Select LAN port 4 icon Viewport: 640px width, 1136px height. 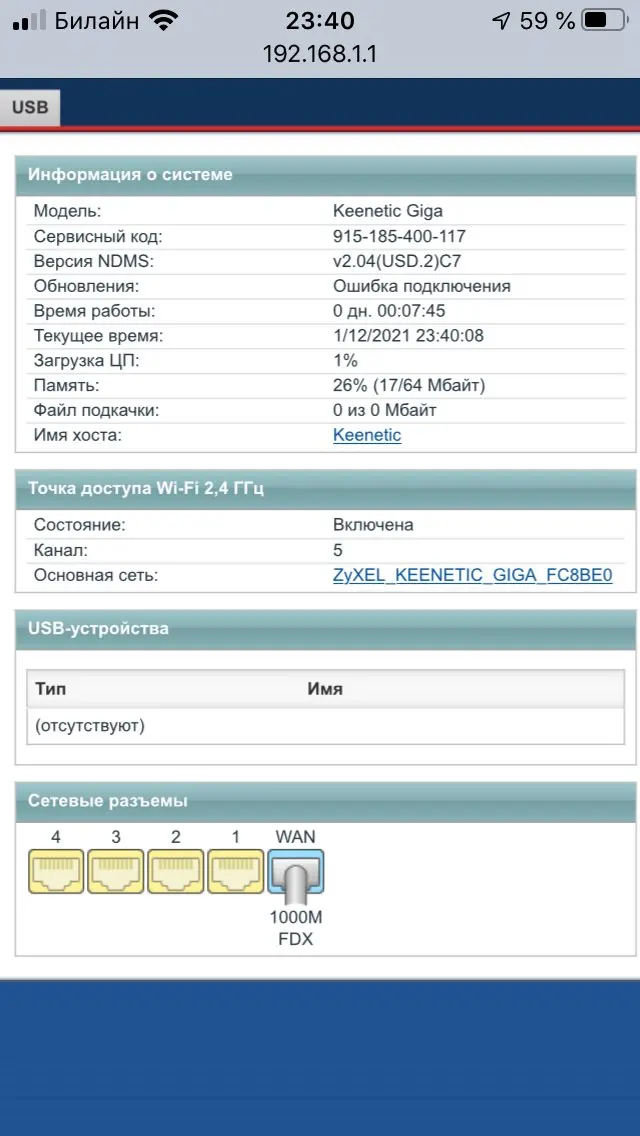tap(56, 872)
